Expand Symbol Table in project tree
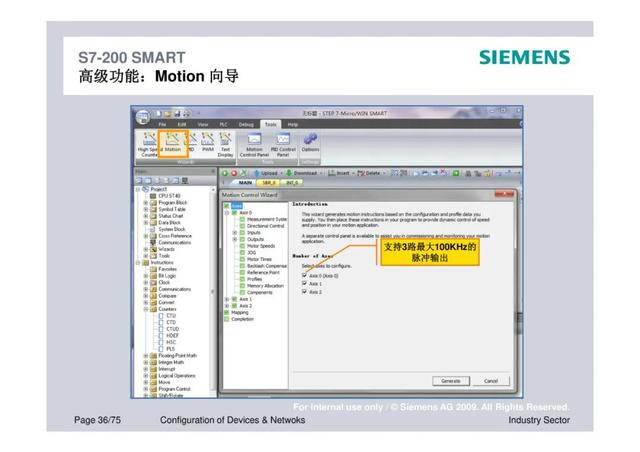The width and height of the screenshot is (640, 452). 146,209
